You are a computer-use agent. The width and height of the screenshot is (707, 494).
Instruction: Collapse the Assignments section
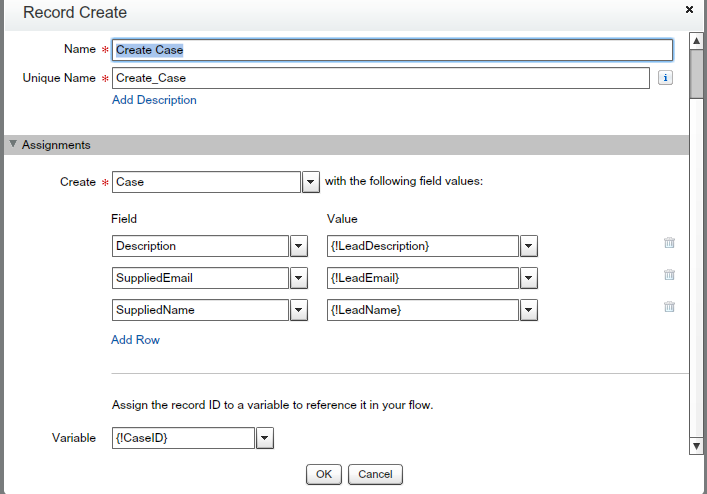click(x=13, y=145)
